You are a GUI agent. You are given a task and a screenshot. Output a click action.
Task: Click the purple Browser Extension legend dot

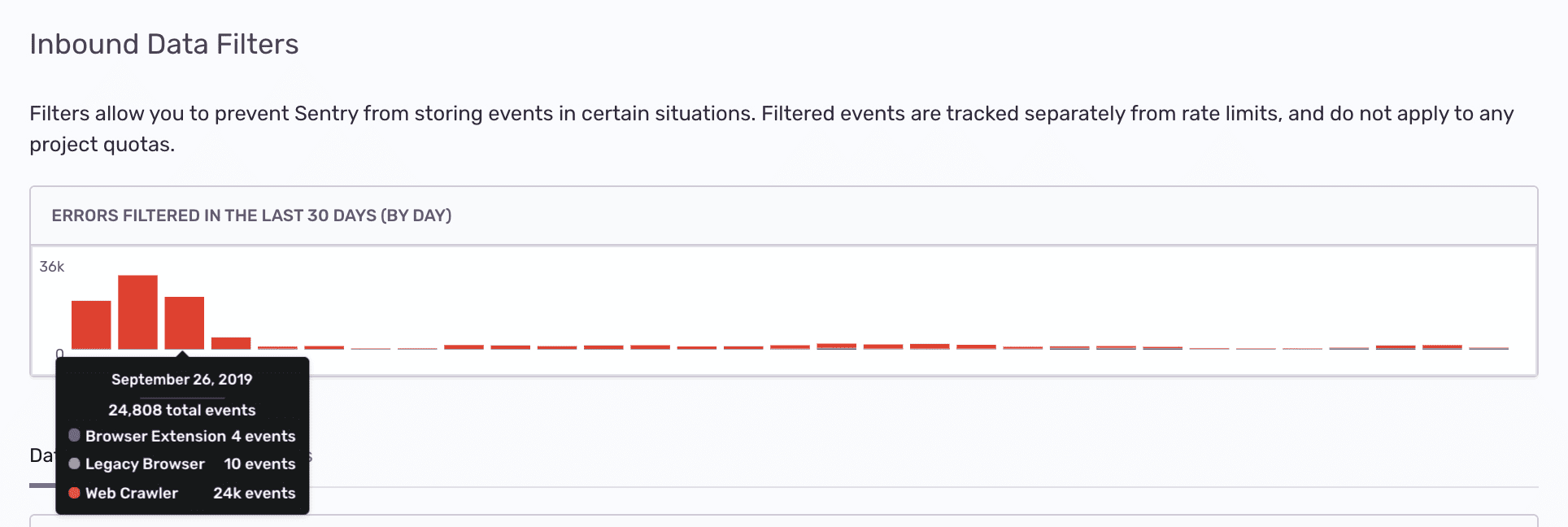(74, 435)
